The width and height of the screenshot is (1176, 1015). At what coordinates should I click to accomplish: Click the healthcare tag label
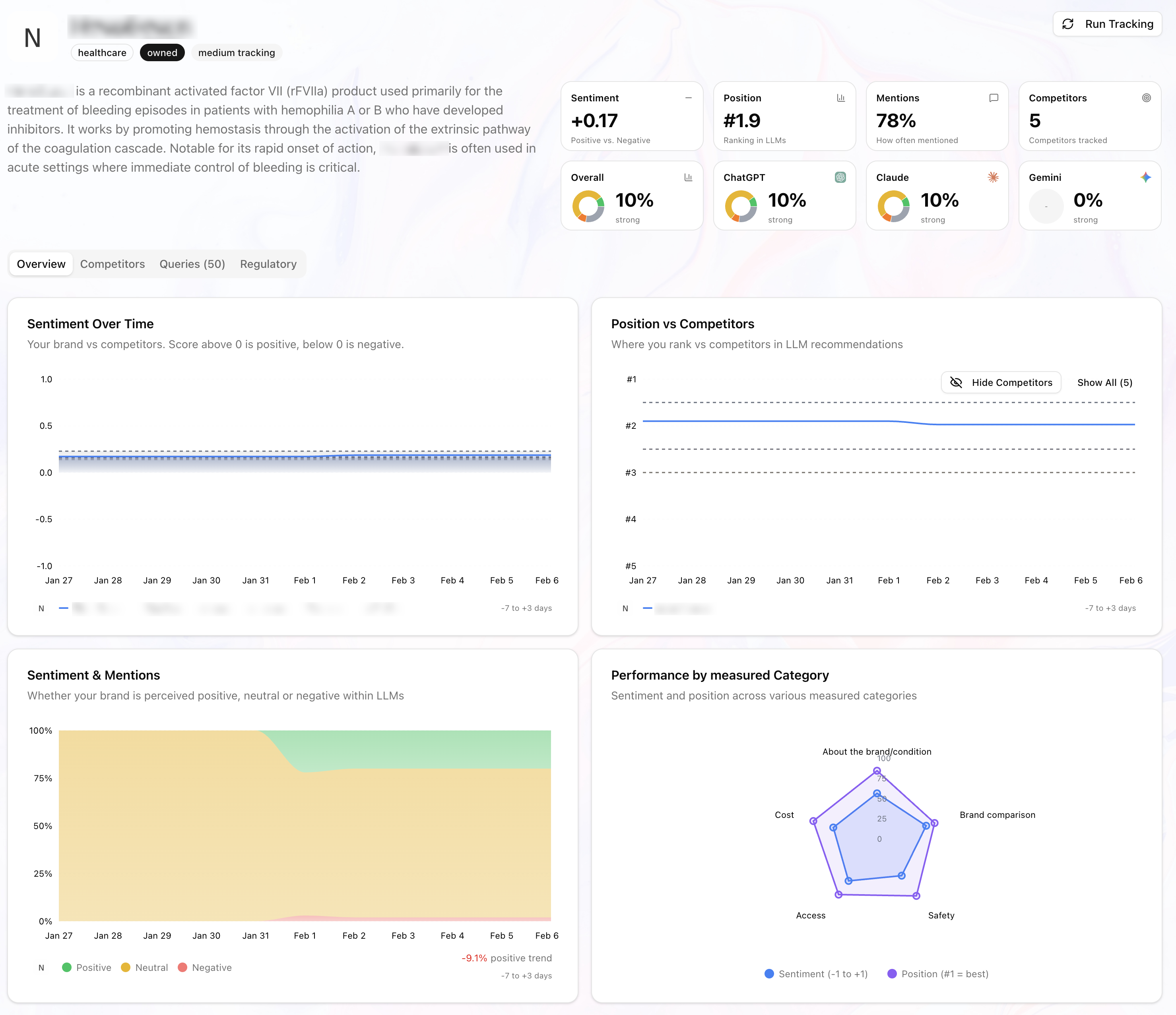point(102,52)
